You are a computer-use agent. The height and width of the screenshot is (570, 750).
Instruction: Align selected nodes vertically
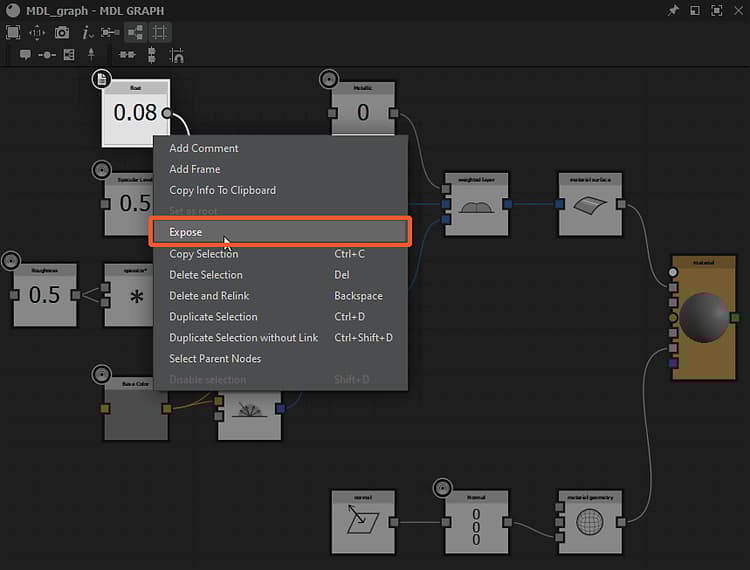coord(152,55)
